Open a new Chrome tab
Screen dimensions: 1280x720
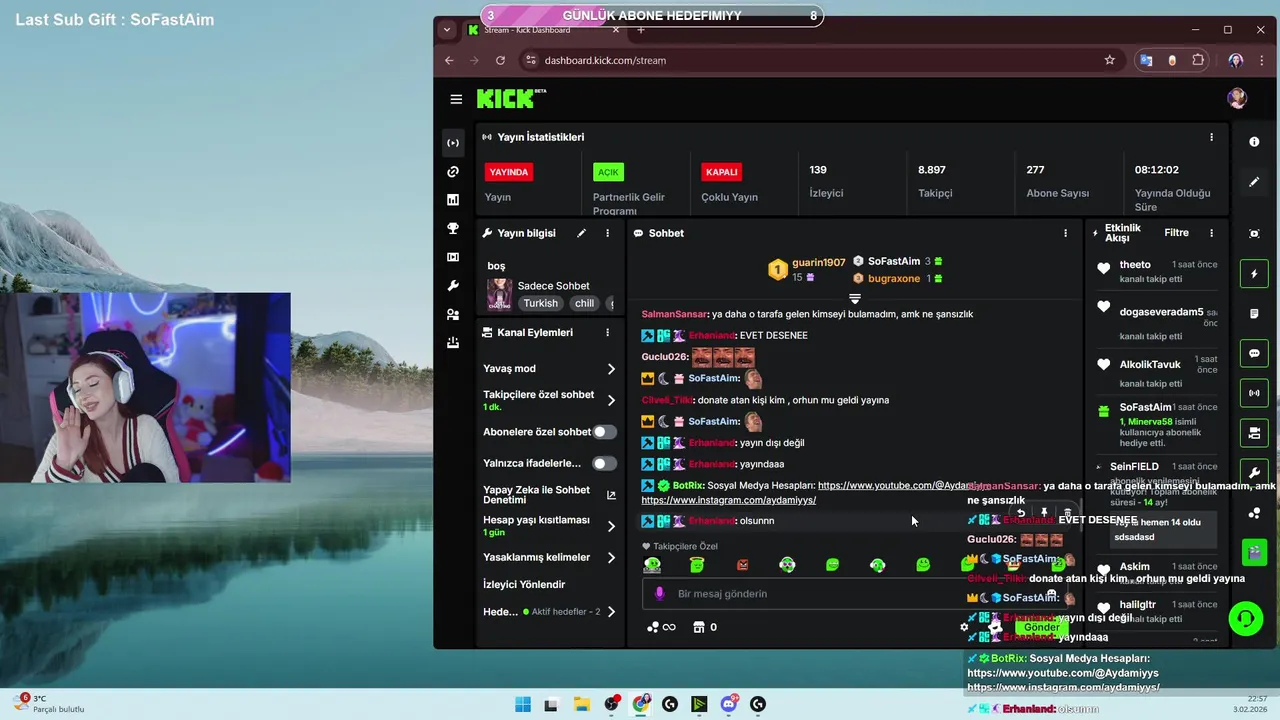coord(641,30)
